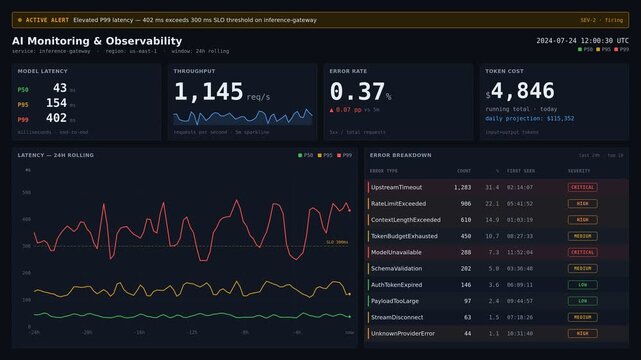Image resolution: width=641 pixels, height=360 pixels.
Task: Click the green P50 swatch below the timestamp
Action: point(580,49)
